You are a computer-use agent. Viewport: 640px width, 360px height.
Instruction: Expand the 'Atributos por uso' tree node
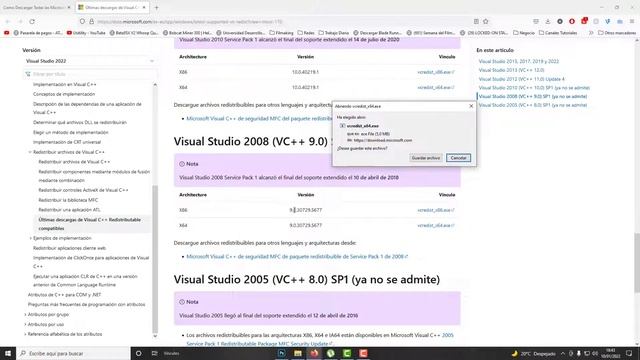(x=25, y=324)
